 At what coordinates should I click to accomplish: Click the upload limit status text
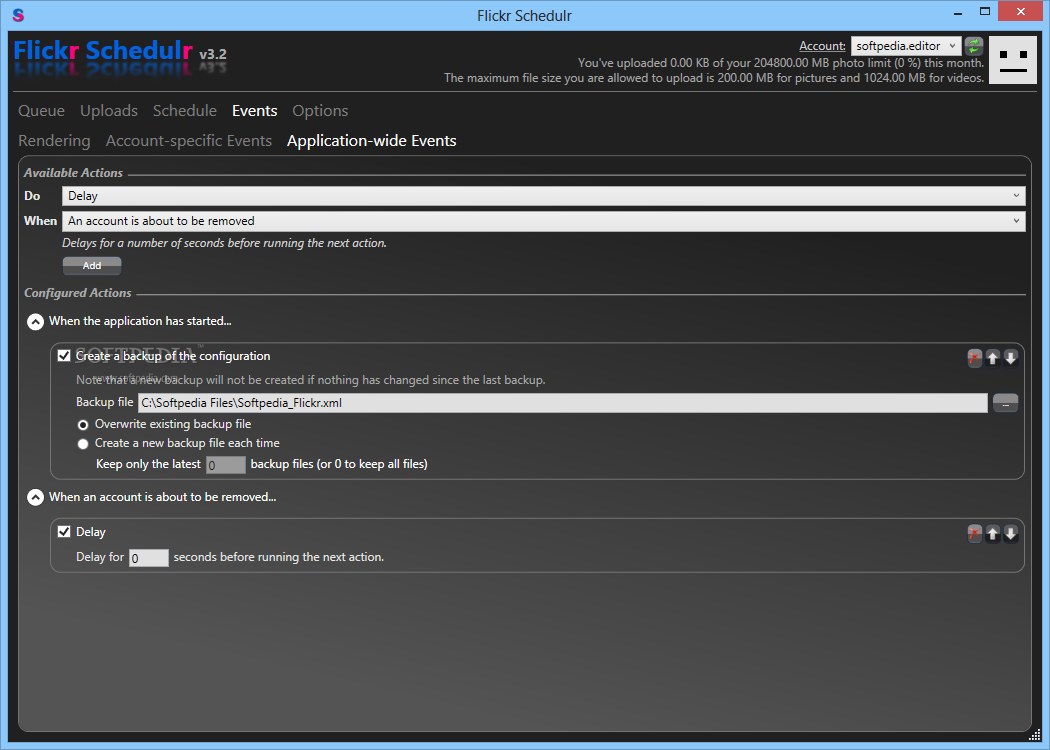pos(781,63)
